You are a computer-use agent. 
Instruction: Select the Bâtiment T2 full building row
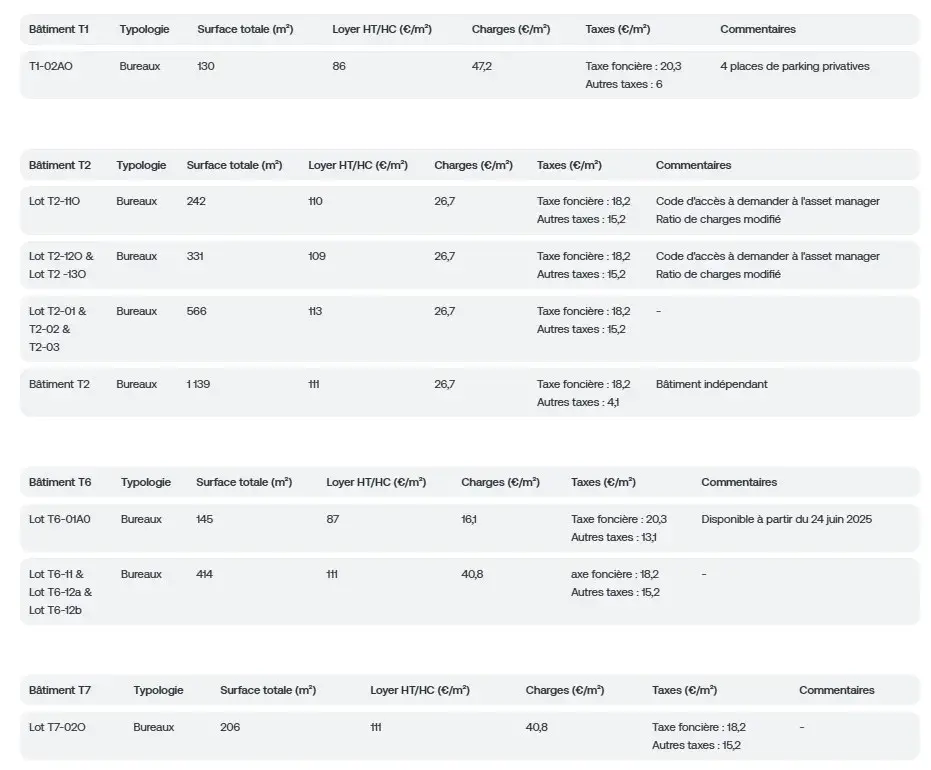(470, 392)
